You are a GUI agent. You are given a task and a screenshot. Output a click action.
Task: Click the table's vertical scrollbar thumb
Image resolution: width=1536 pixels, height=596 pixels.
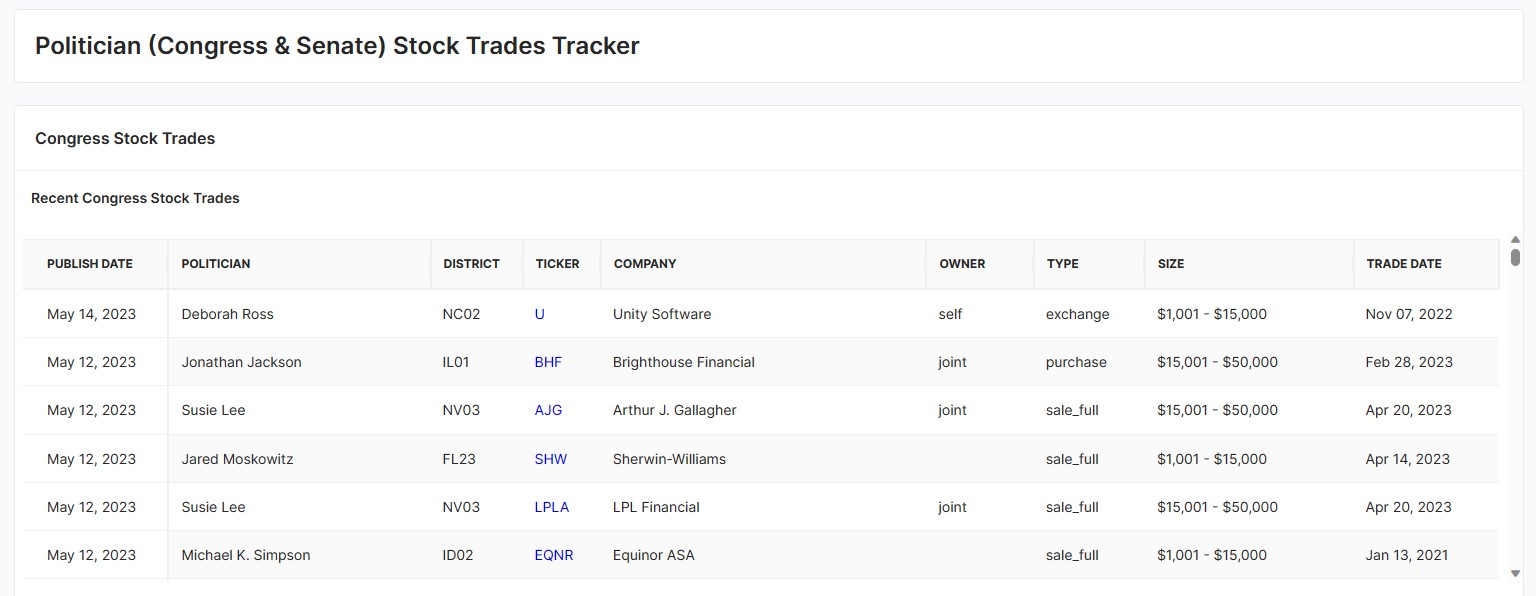click(x=1515, y=257)
